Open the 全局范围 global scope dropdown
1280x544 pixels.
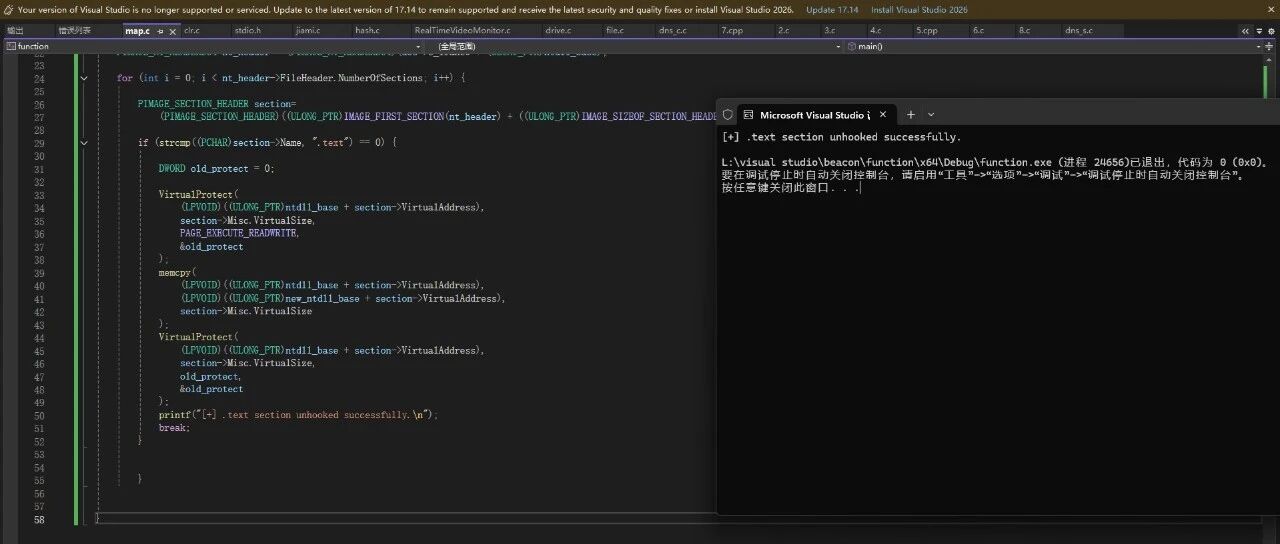click(635, 46)
